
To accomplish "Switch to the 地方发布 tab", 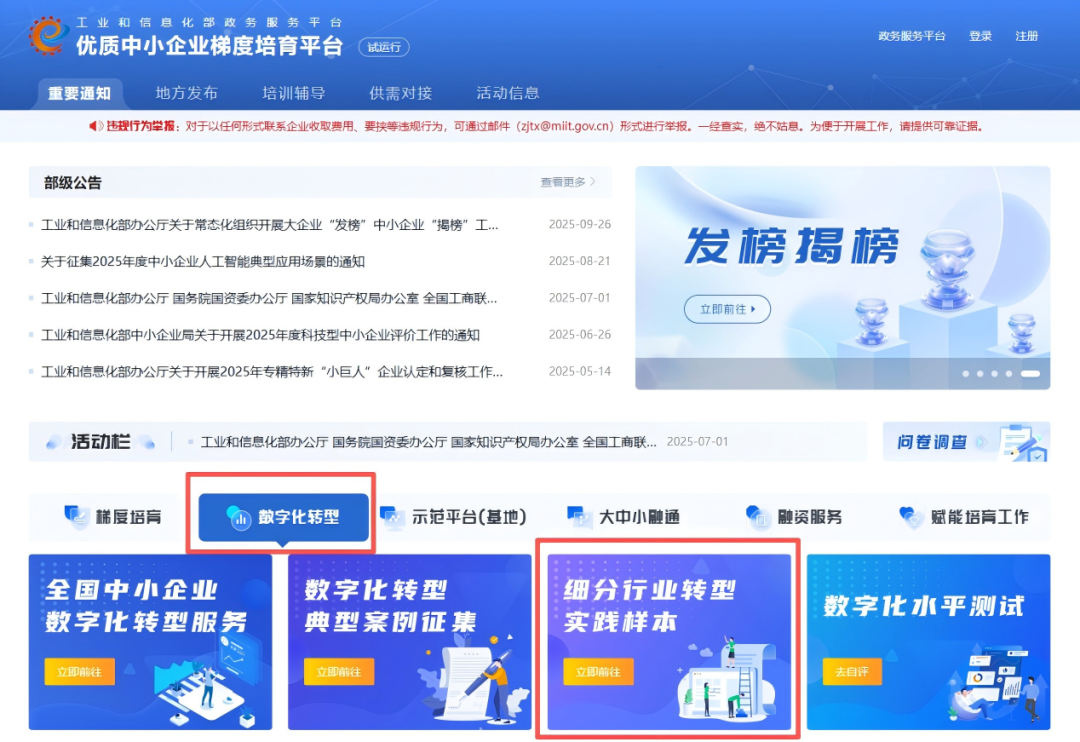I will (189, 93).
